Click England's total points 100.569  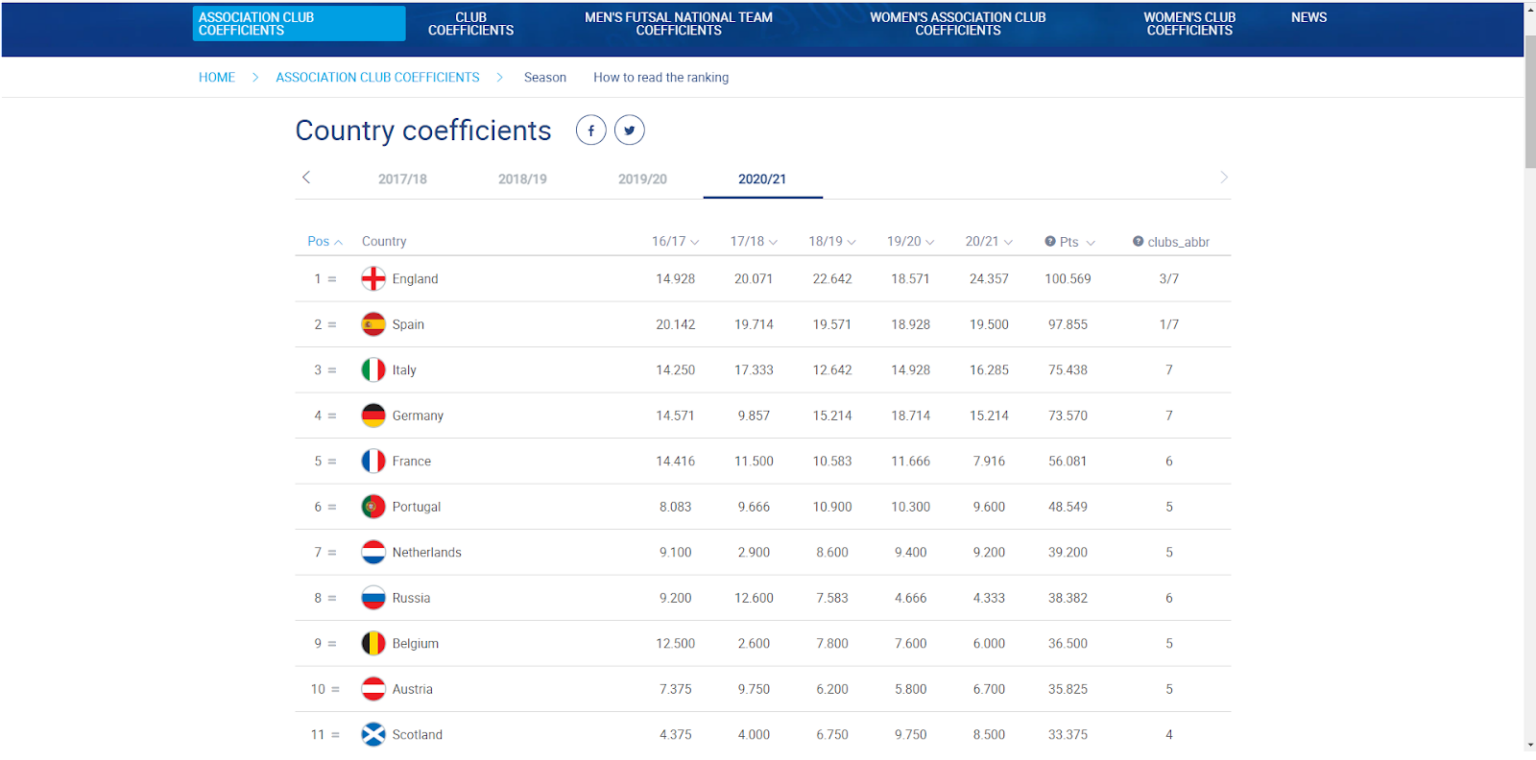(x=1066, y=279)
